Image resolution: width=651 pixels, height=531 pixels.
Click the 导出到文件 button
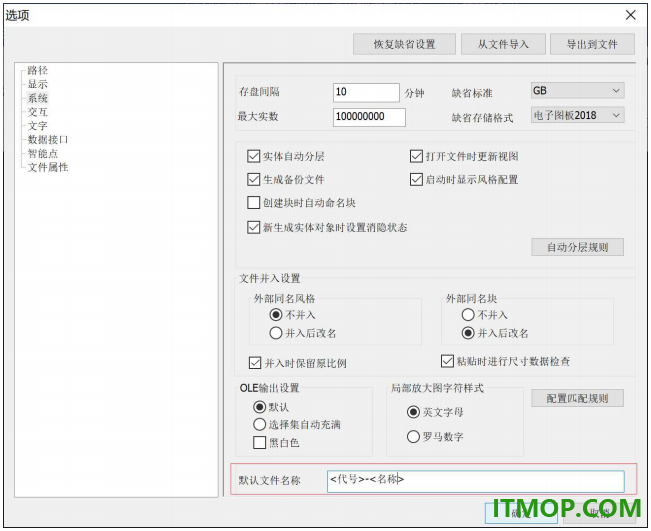(592, 44)
